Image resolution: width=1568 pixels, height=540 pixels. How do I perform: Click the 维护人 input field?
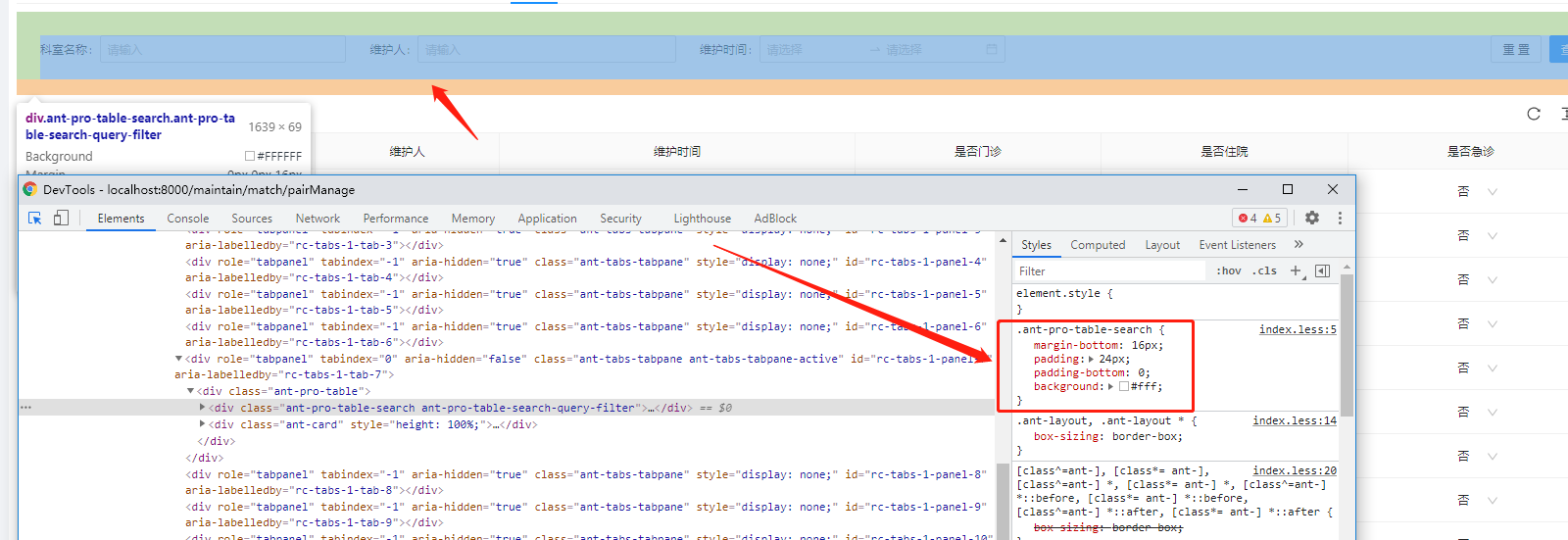coord(547,49)
